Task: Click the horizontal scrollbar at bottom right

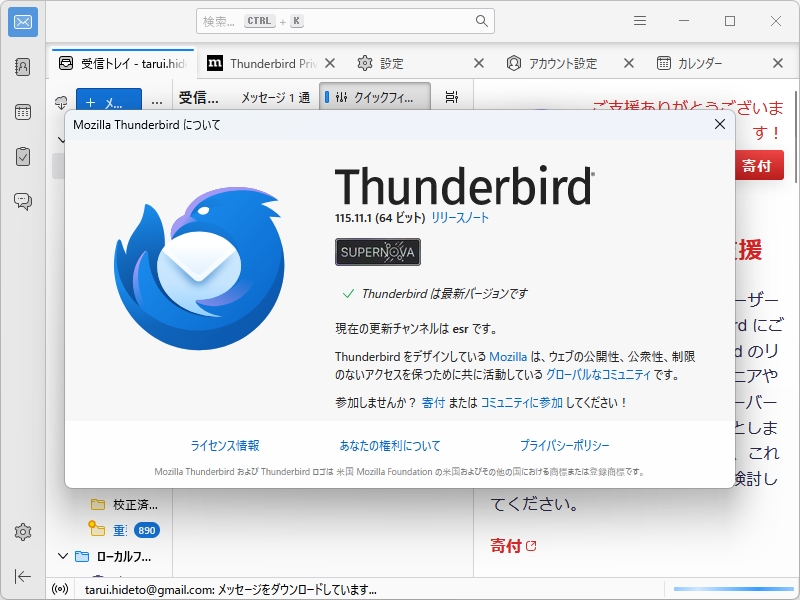Action: [x=728, y=589]
